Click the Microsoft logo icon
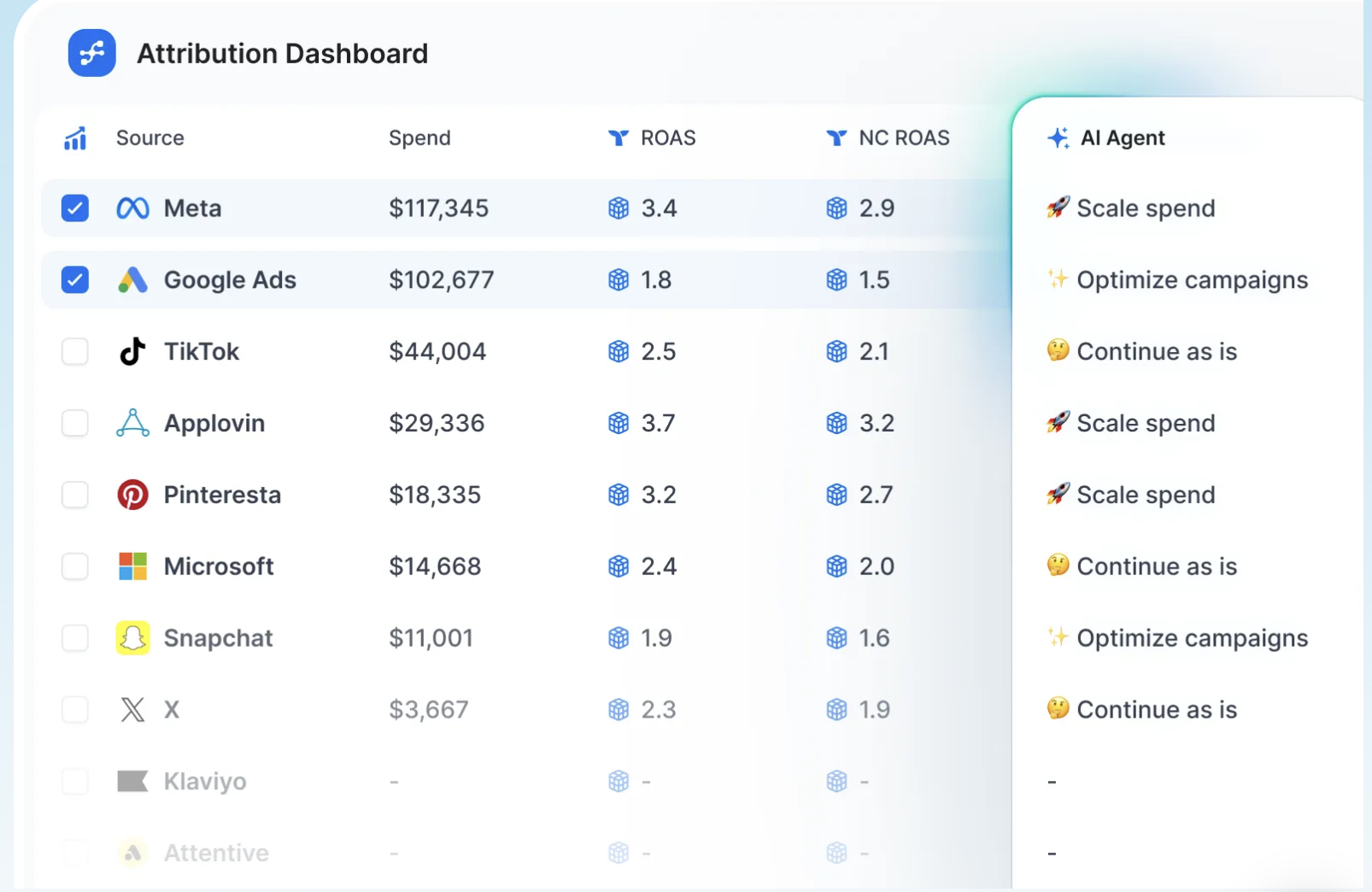The width and height of the screenshot is (1372, 892). click(132, 566)
